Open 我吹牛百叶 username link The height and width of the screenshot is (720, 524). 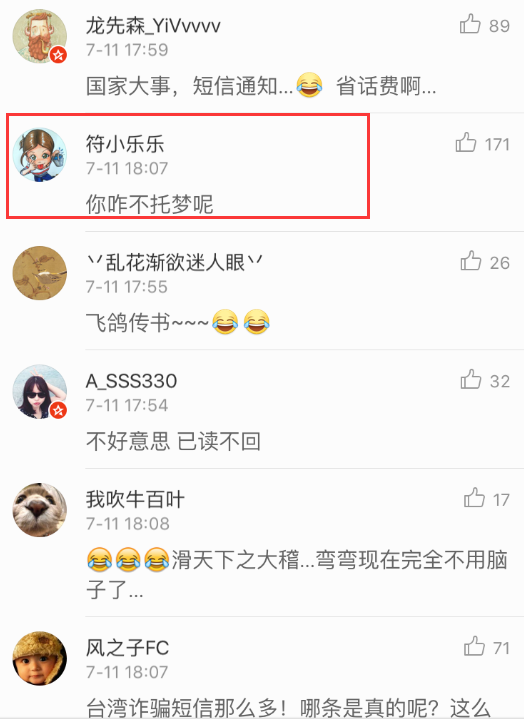coord(135,500)
